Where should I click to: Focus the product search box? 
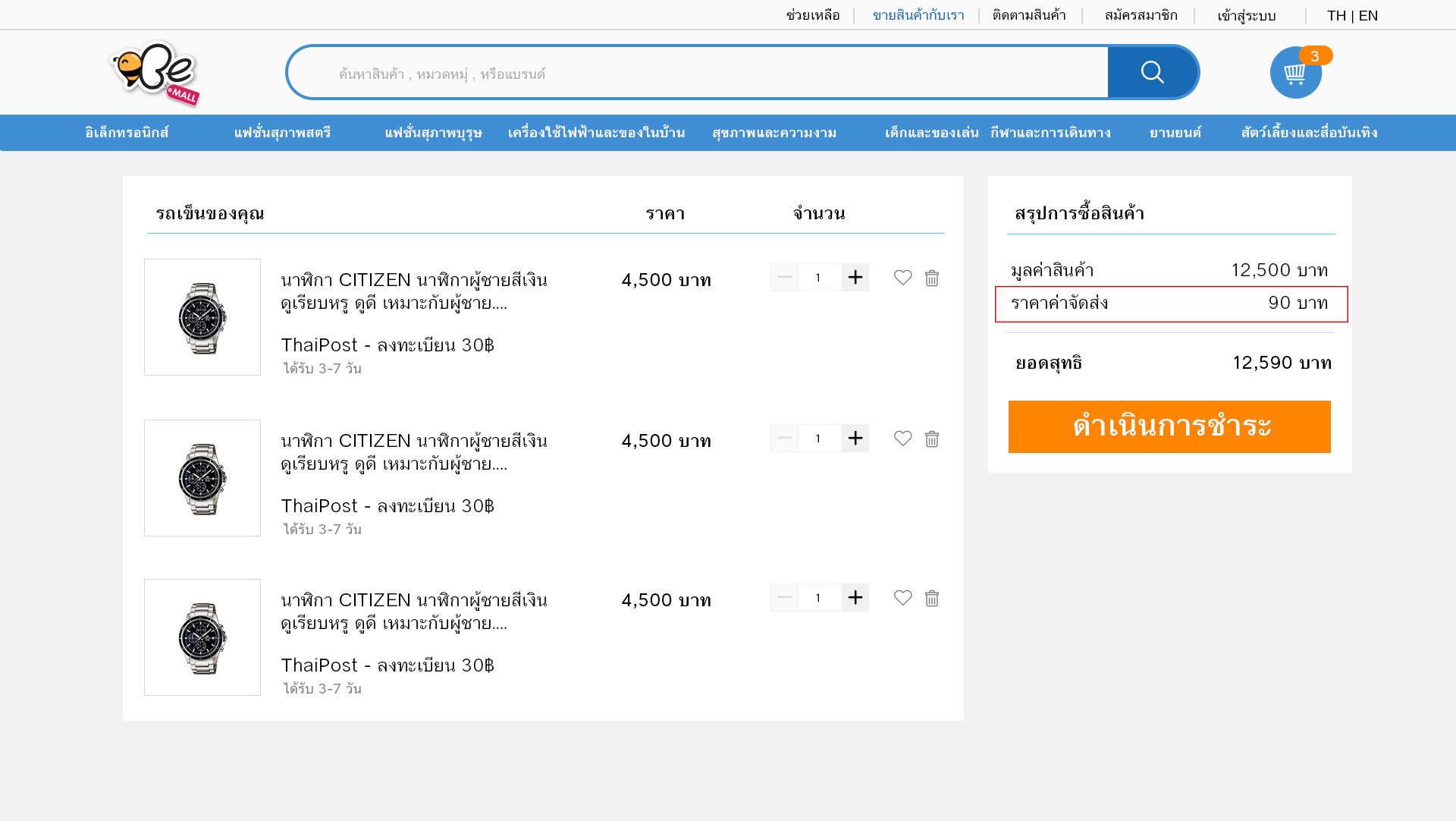(698, 73)
